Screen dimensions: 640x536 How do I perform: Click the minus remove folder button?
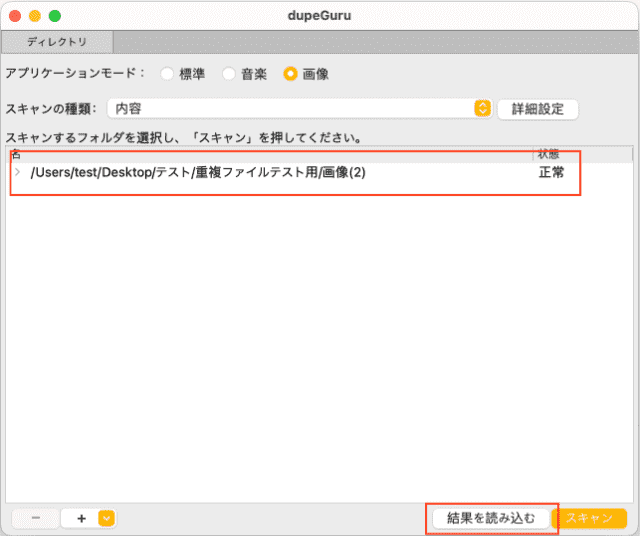36,518
